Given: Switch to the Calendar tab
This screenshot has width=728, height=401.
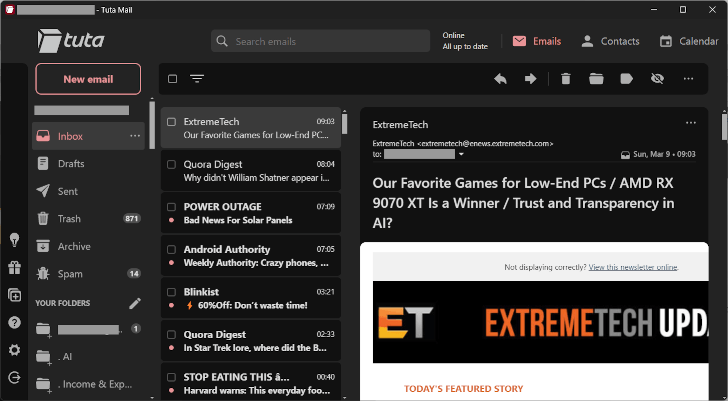Looking at the screenshot, I should (x=689, y=41).
